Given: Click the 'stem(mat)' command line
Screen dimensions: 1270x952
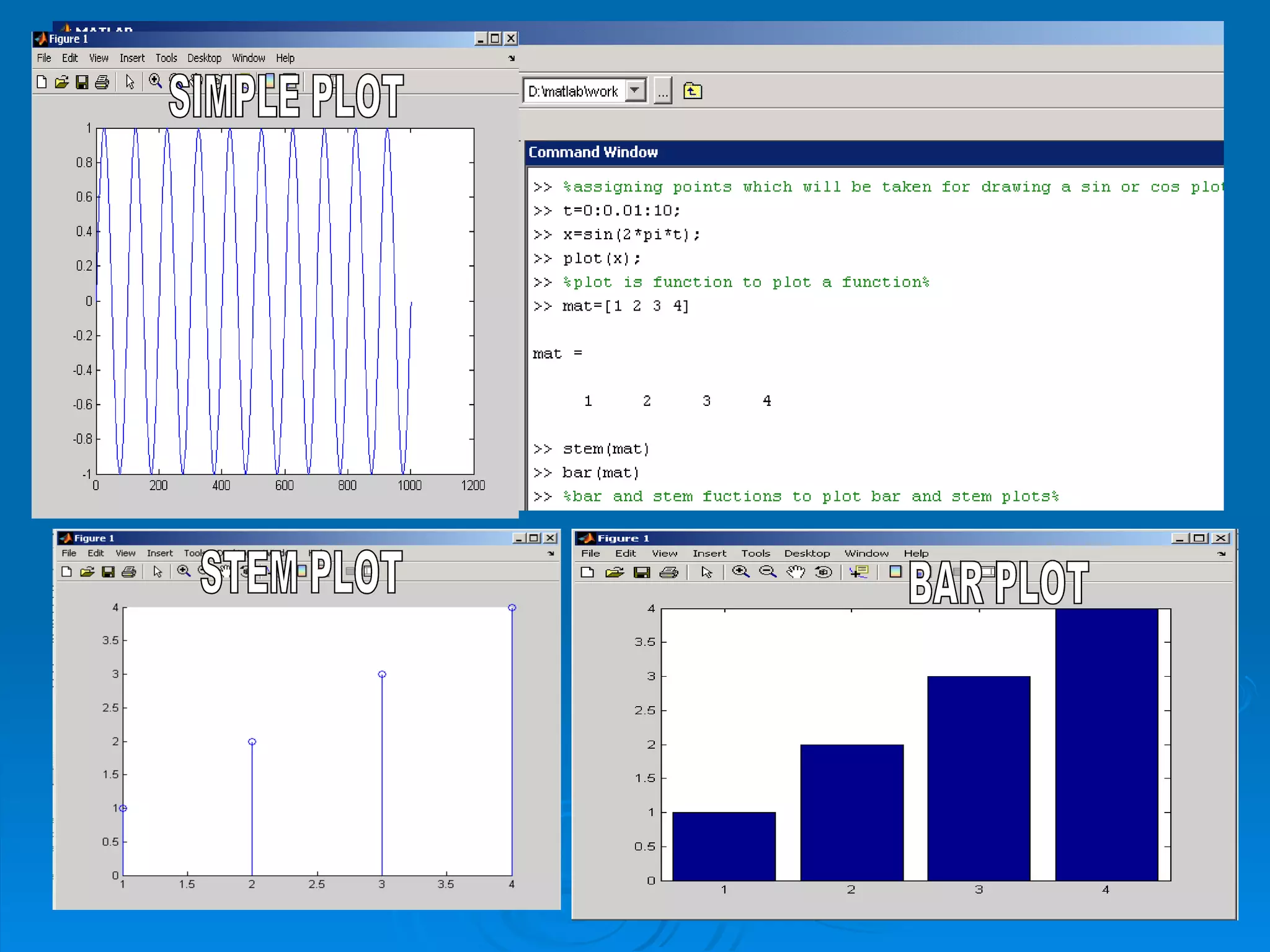Looking at the screenshot, I should click(606, 449).
